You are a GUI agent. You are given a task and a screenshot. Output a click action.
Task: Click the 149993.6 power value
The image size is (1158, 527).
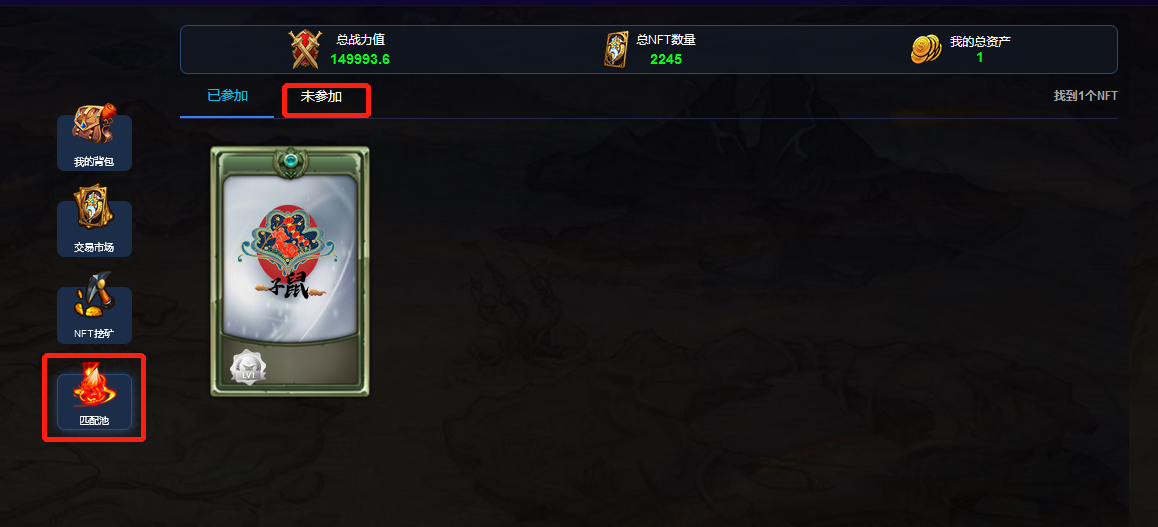tap(360, 59)
